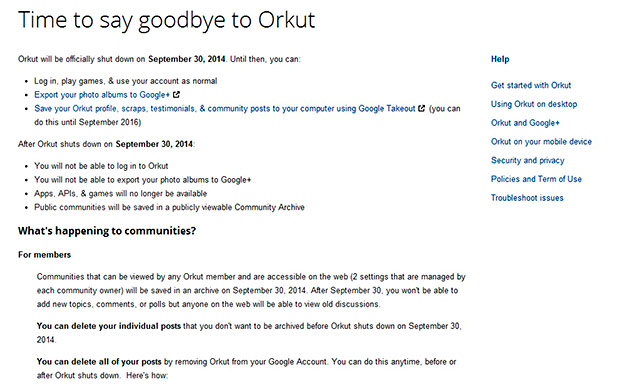Open Export your photo albums to Google+ link
This screenshot has width=620, height=387.
click(102, 95)
